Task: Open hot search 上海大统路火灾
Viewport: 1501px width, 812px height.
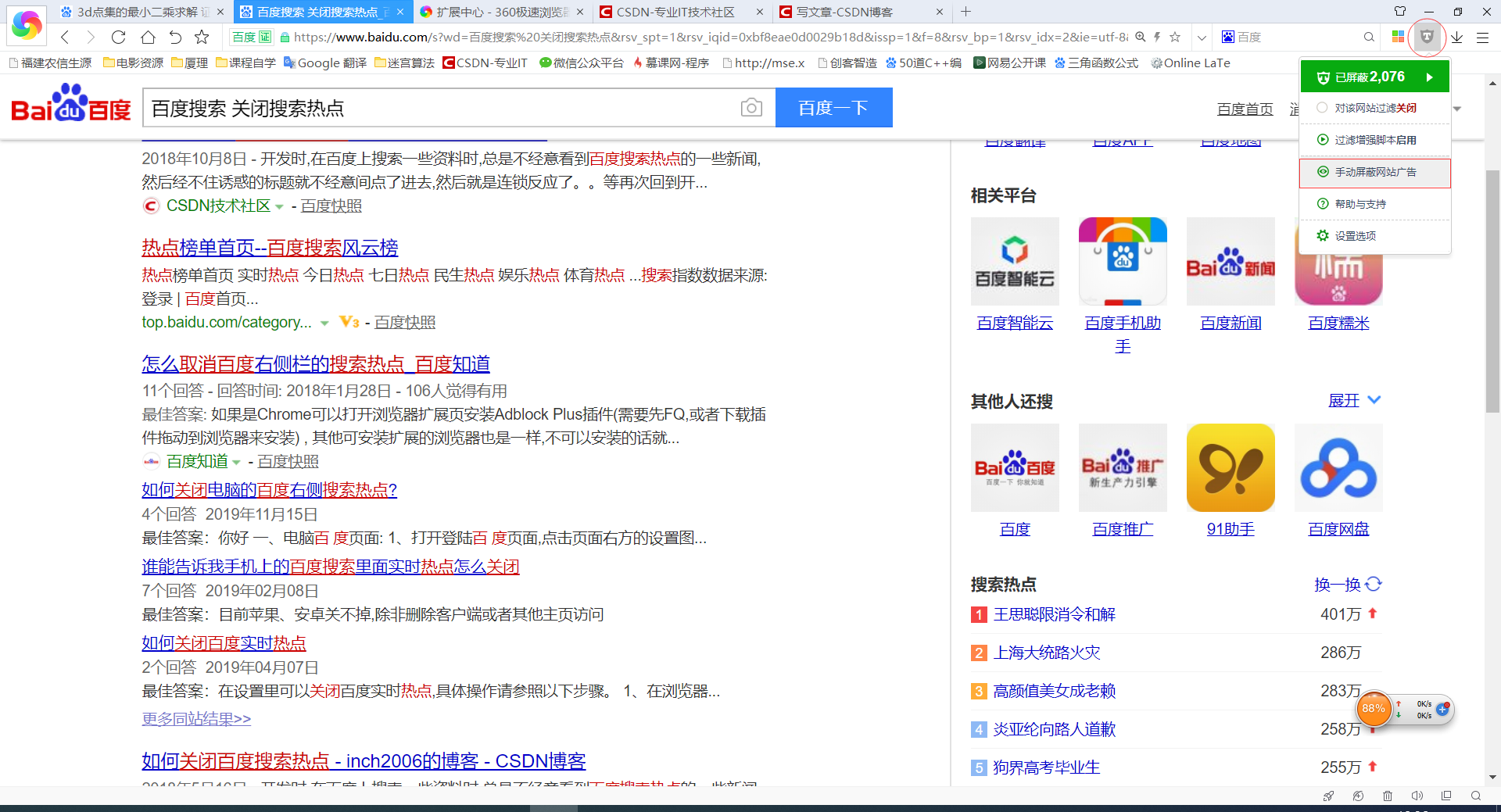Action: (x=1047, y=653)
